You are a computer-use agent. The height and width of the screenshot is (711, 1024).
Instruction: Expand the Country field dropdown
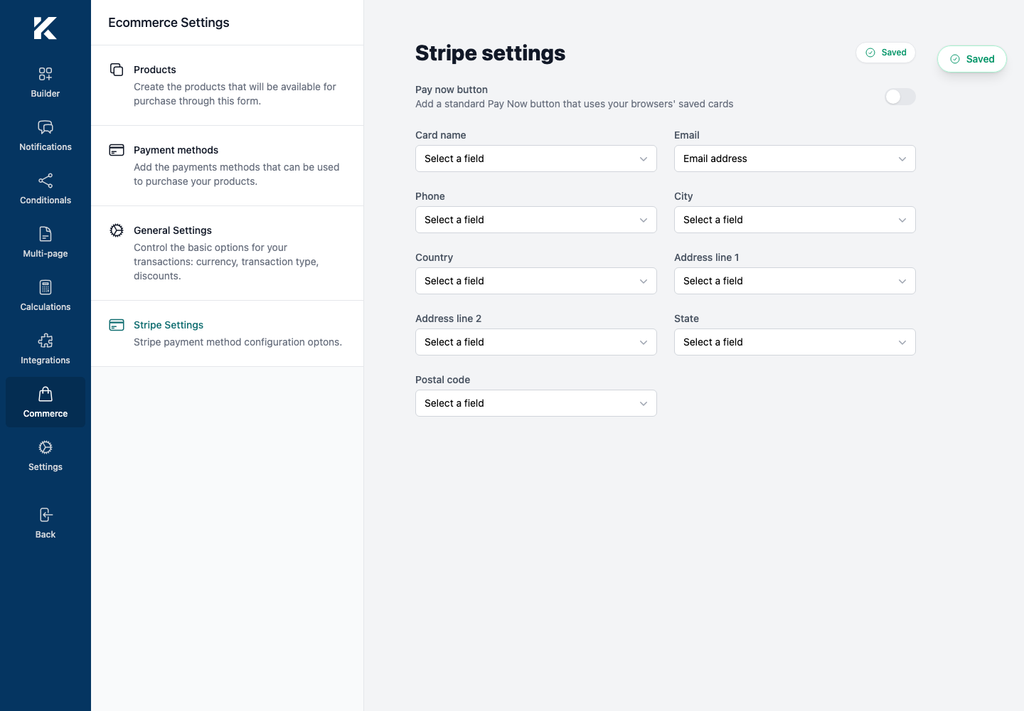[536, 281]
